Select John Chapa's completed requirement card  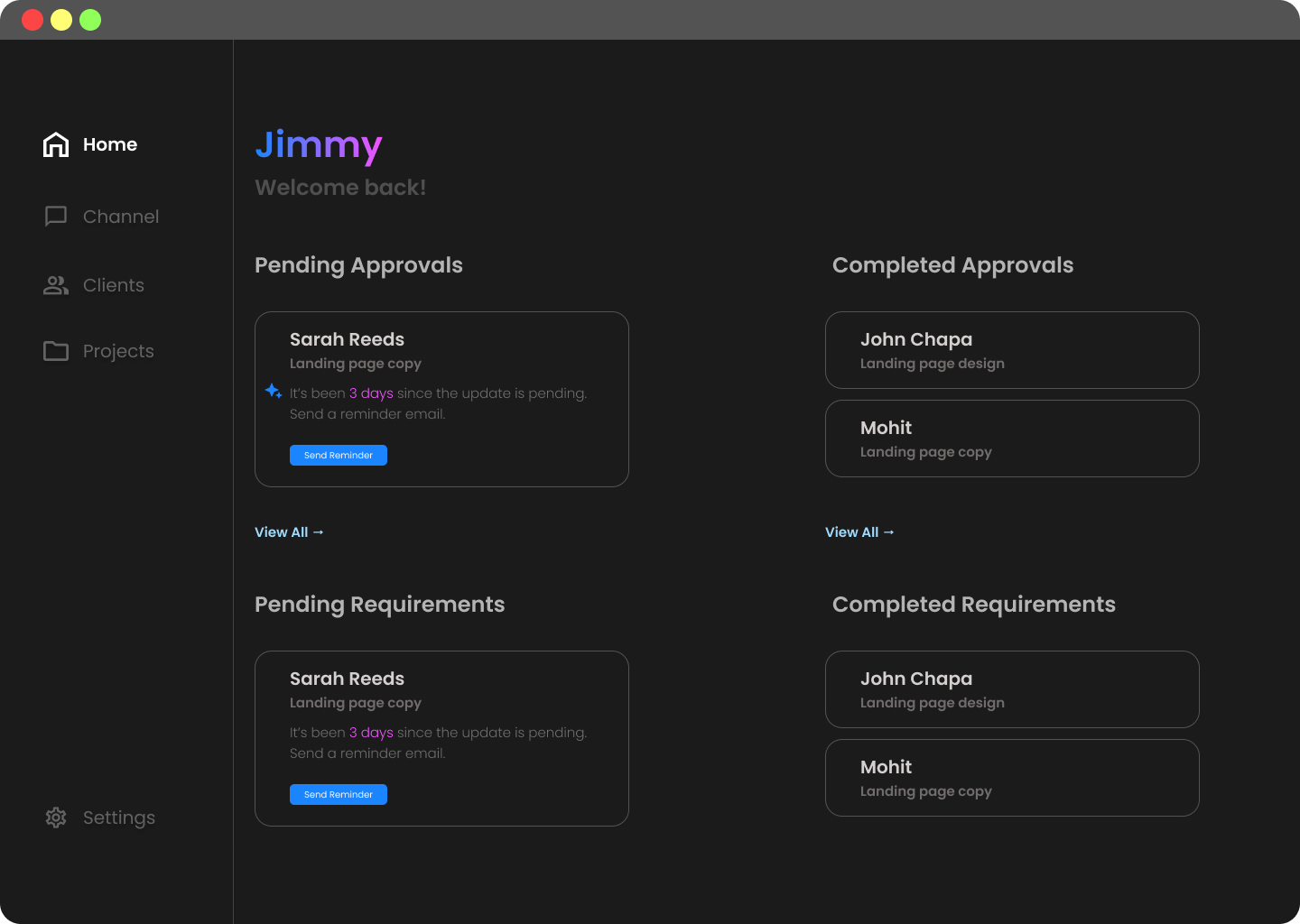pos(1011,689)
